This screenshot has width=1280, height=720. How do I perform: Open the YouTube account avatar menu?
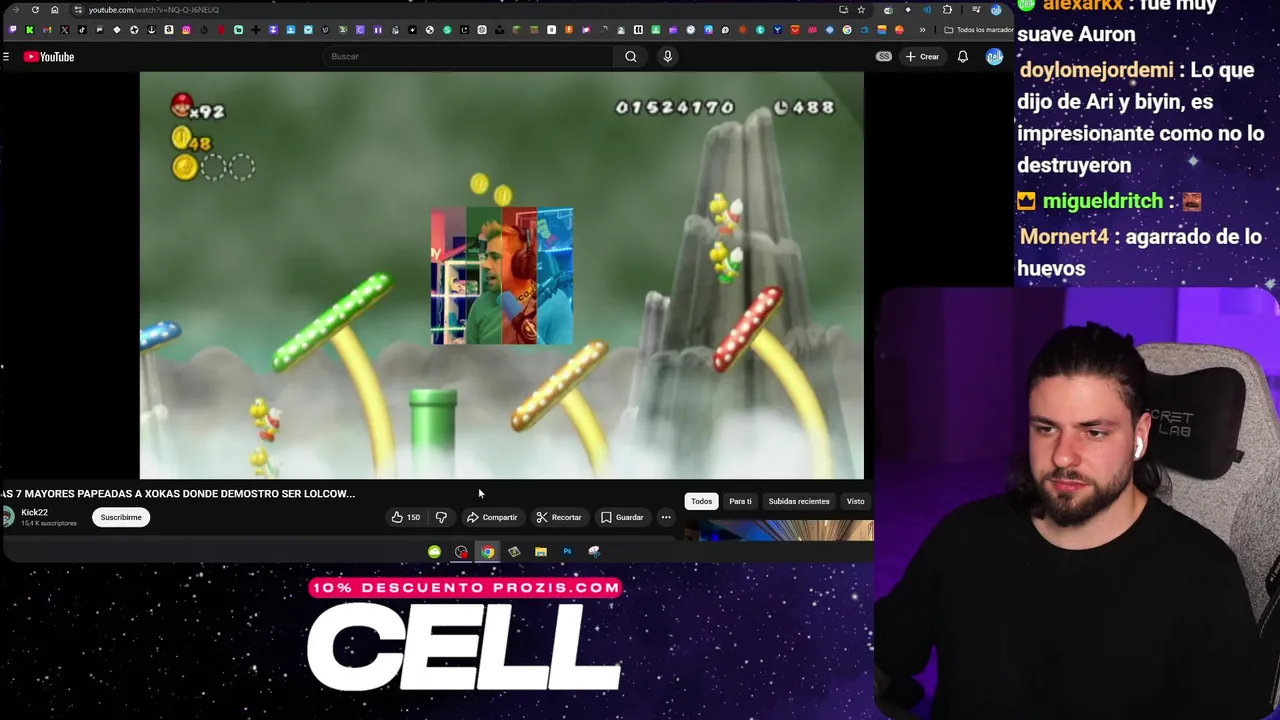(994, 57)
